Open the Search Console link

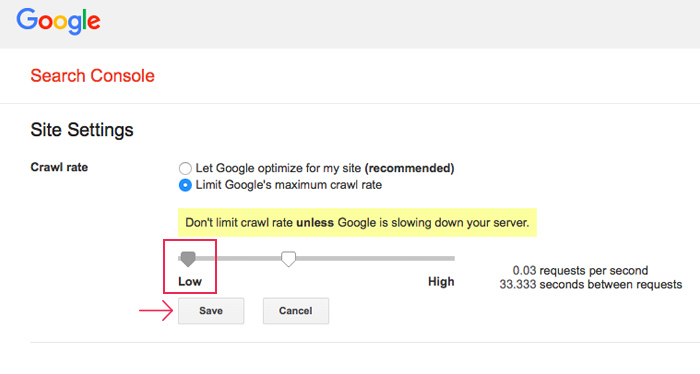point(92,76)
